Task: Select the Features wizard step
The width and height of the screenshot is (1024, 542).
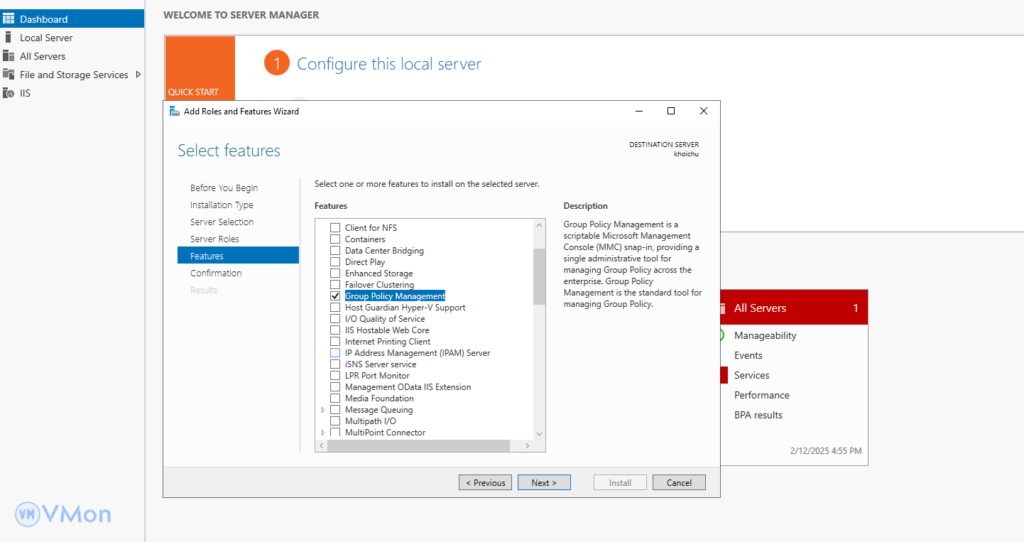Action: pyautogui.click(x=238, y=255)
